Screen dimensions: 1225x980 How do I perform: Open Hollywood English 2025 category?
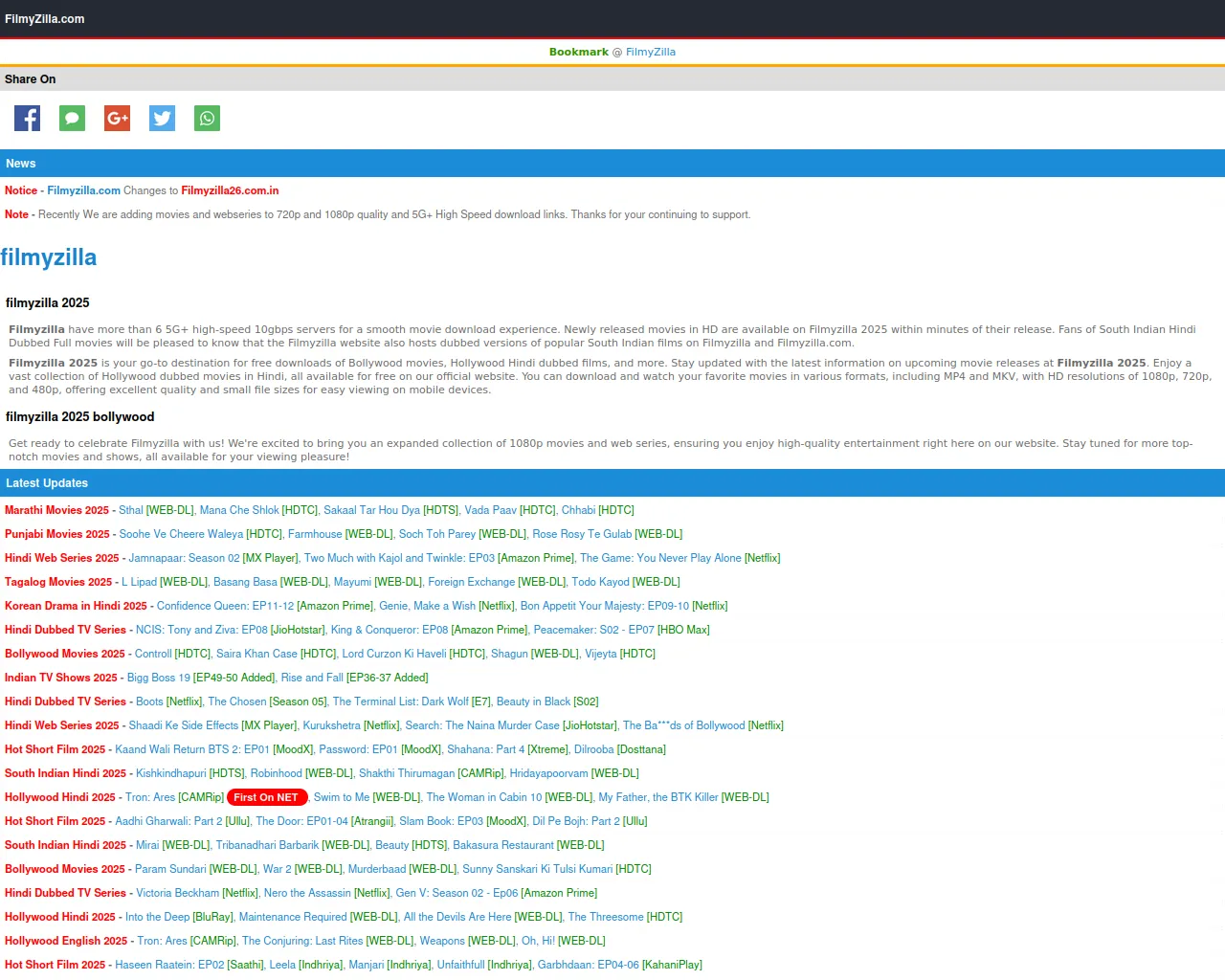(66, 941)
